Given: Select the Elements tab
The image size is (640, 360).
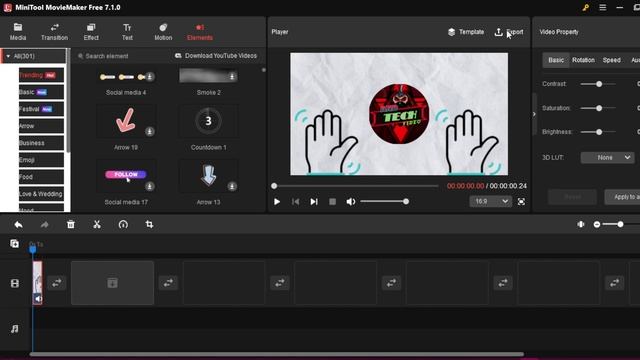Looking at the screenshot, I should (200, 32).
